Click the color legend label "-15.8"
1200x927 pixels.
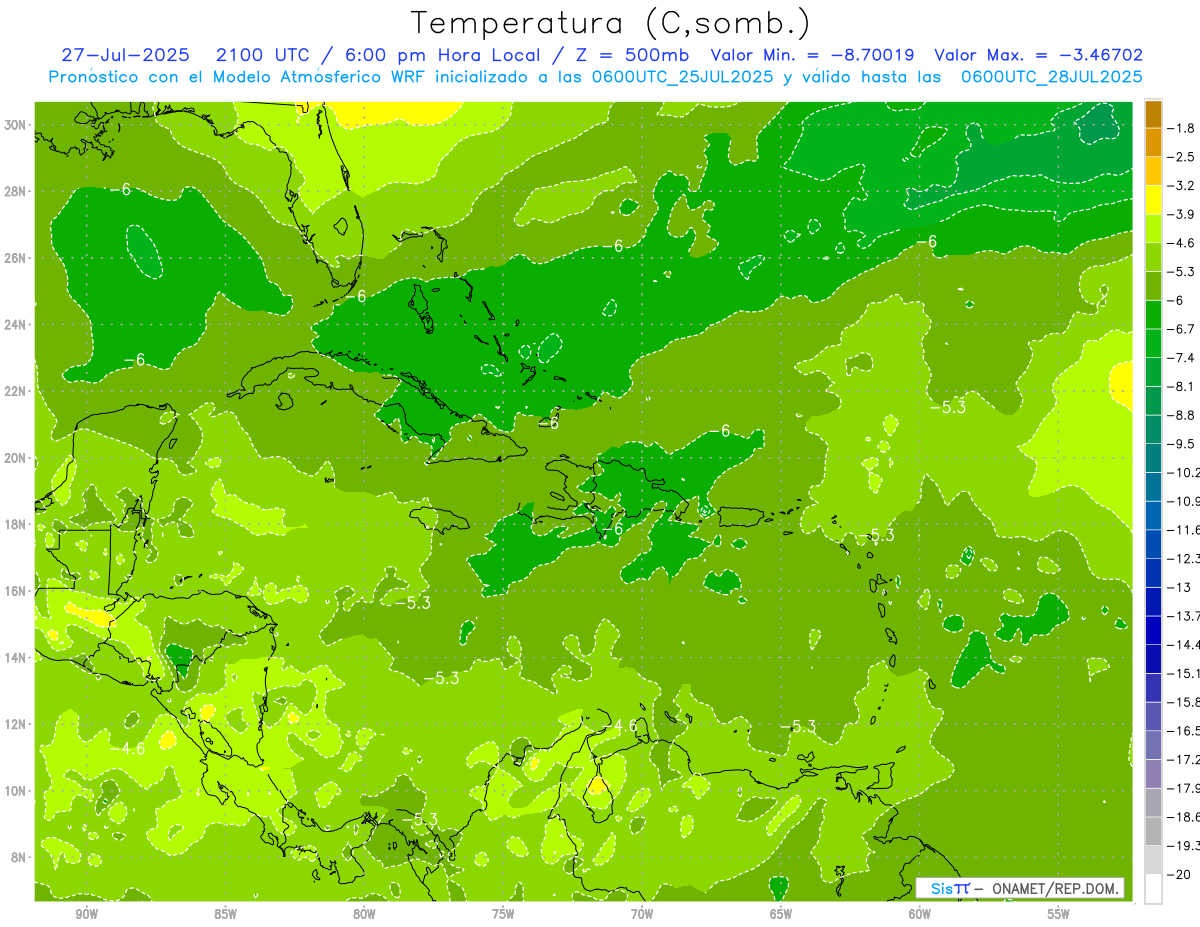[1184, 702]
